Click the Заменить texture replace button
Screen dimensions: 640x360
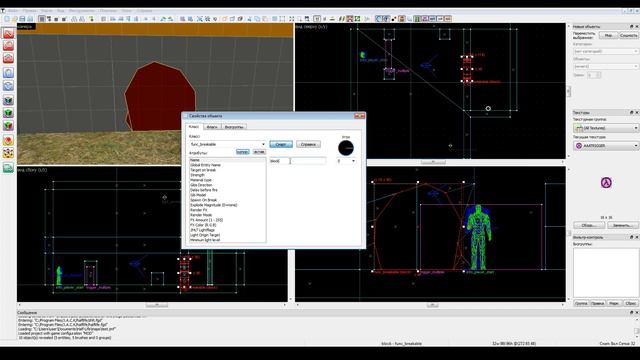pos(622,225)
